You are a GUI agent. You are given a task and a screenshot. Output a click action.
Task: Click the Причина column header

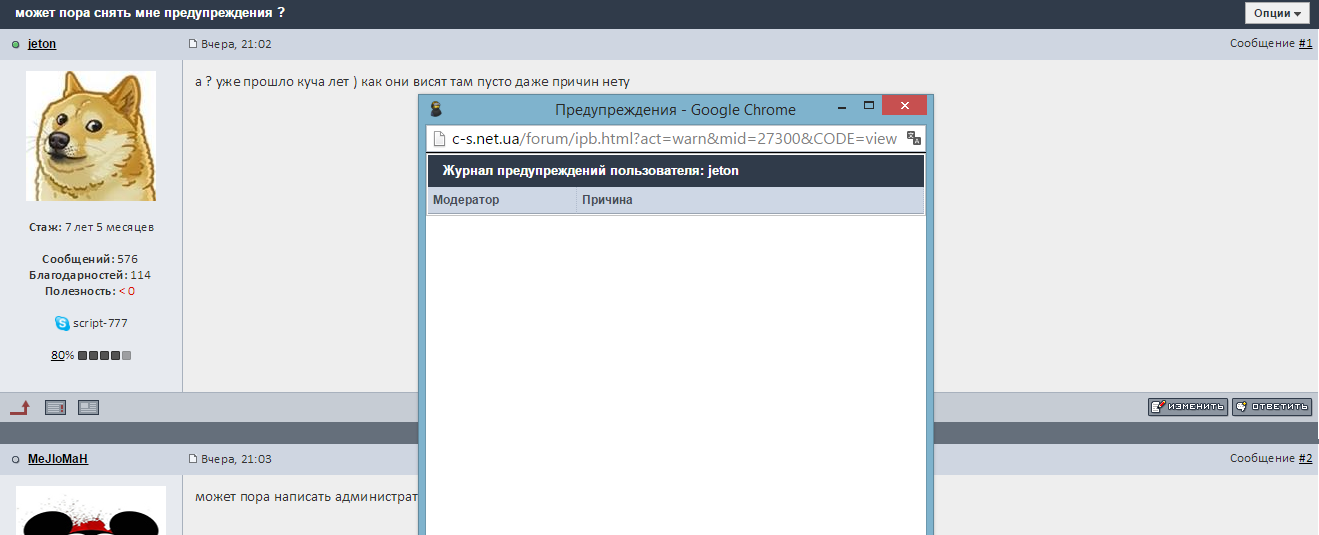[607, 200]
